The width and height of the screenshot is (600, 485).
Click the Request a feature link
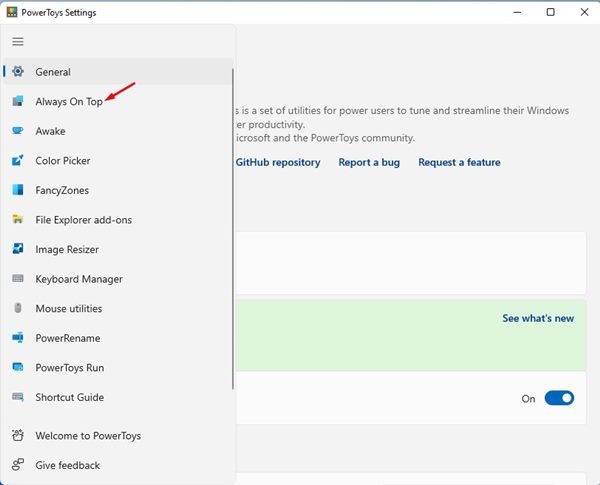pyautogui.click(x=459, y=162)
